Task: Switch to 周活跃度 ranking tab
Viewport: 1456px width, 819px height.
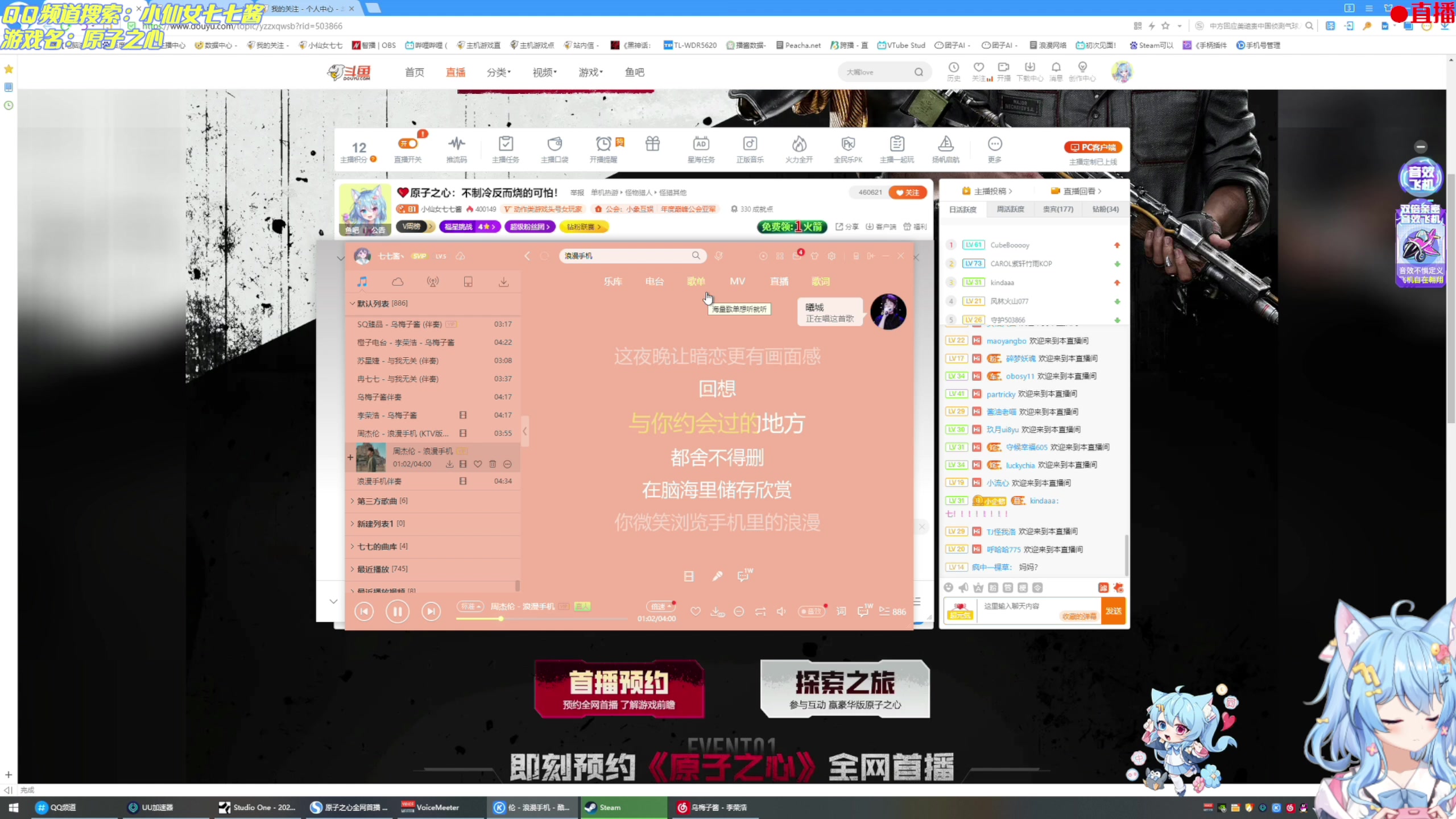Action: [x=1010, y=209]
